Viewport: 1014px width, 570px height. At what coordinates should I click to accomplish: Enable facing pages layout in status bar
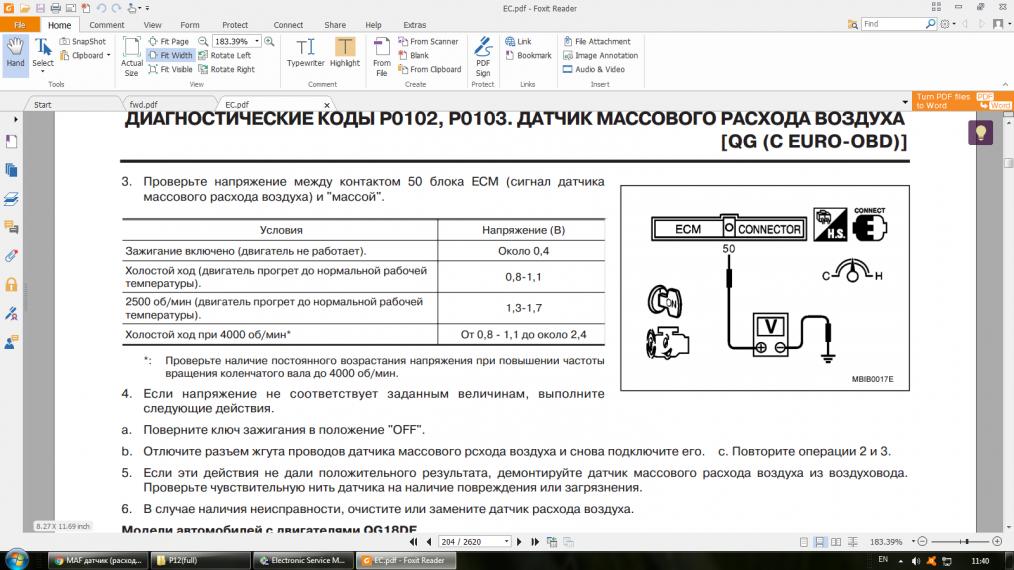click(x=836, y=542)
